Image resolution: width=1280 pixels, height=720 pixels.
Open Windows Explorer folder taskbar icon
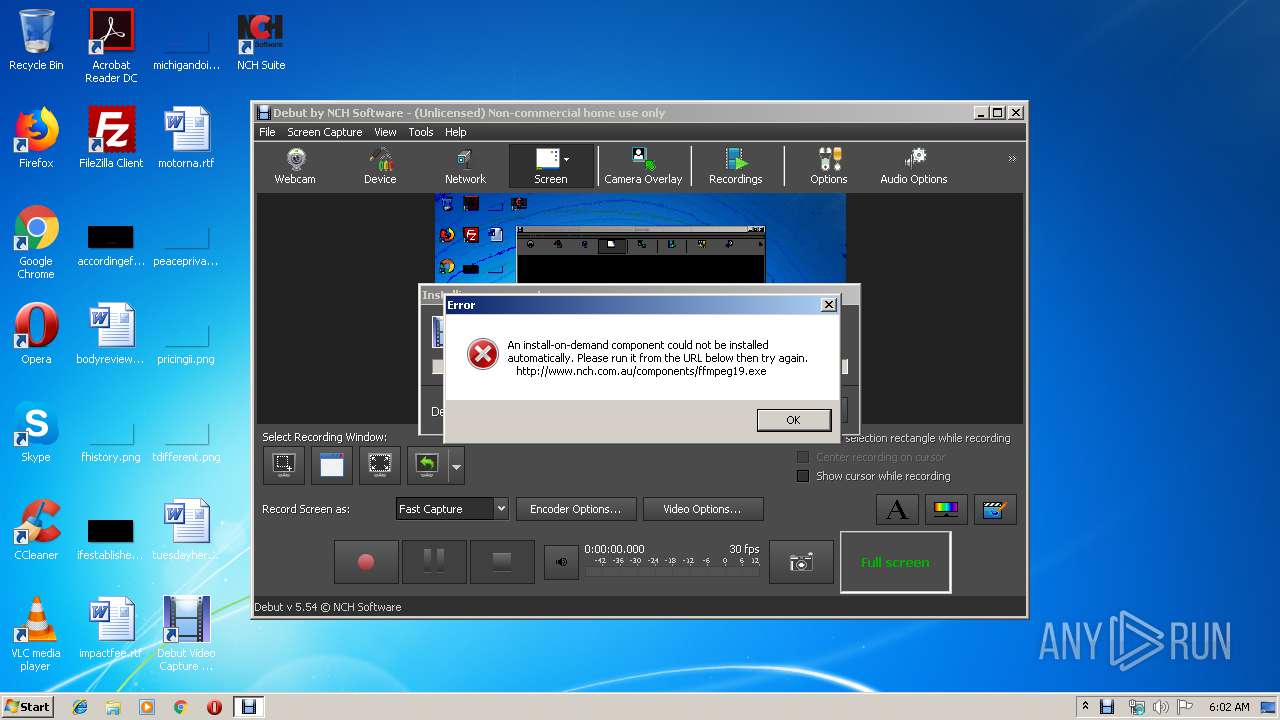coord(113,707)
